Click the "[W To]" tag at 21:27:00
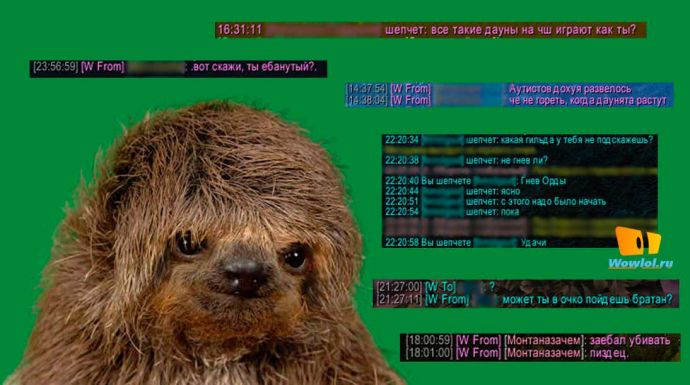The width and height of the screenshot is (690, 385). pyautogui.click(x=440, y=287)
